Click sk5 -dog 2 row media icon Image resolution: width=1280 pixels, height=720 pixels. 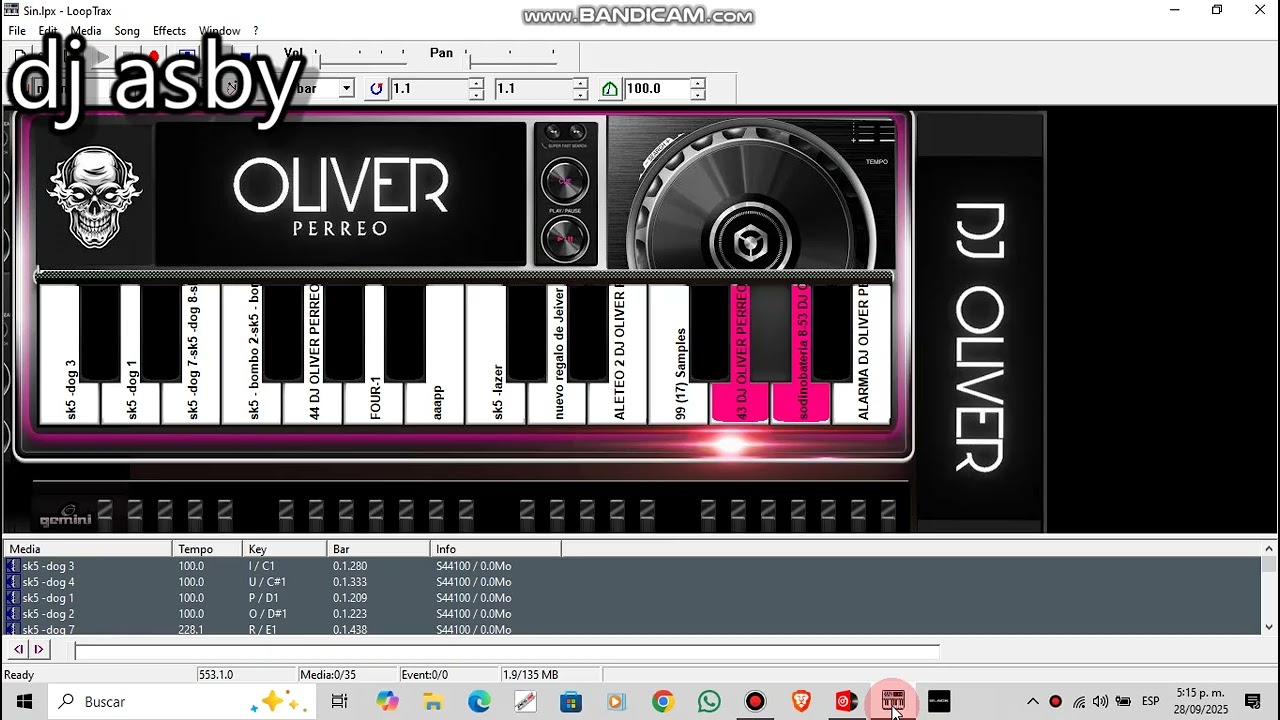click(13, 614)
